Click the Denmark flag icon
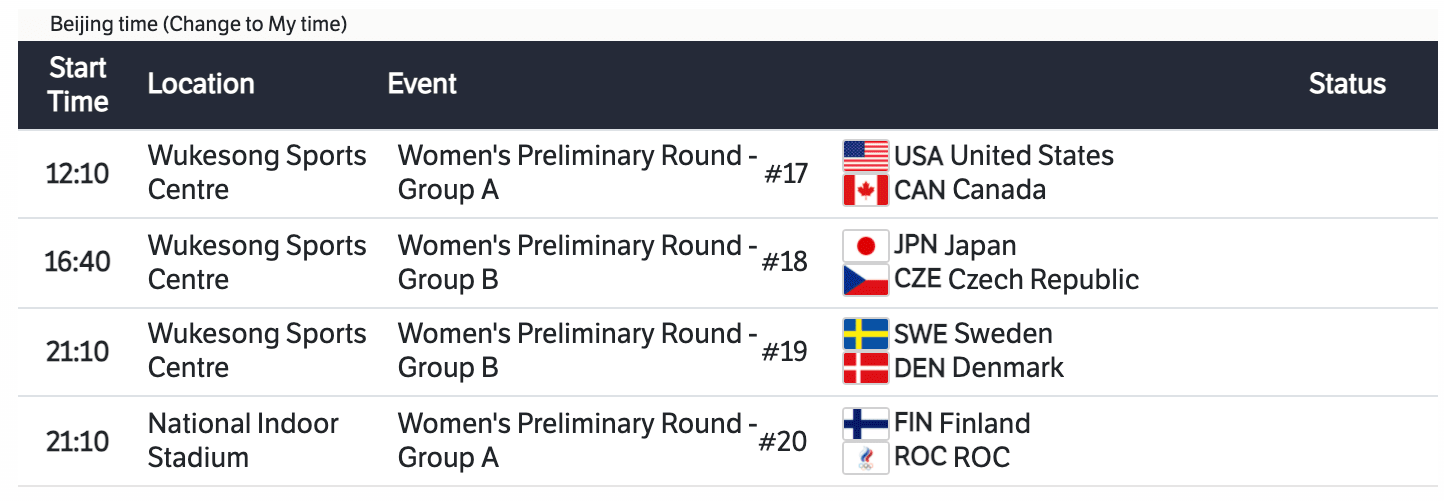1444x501 pixels. tap(865, 368)
